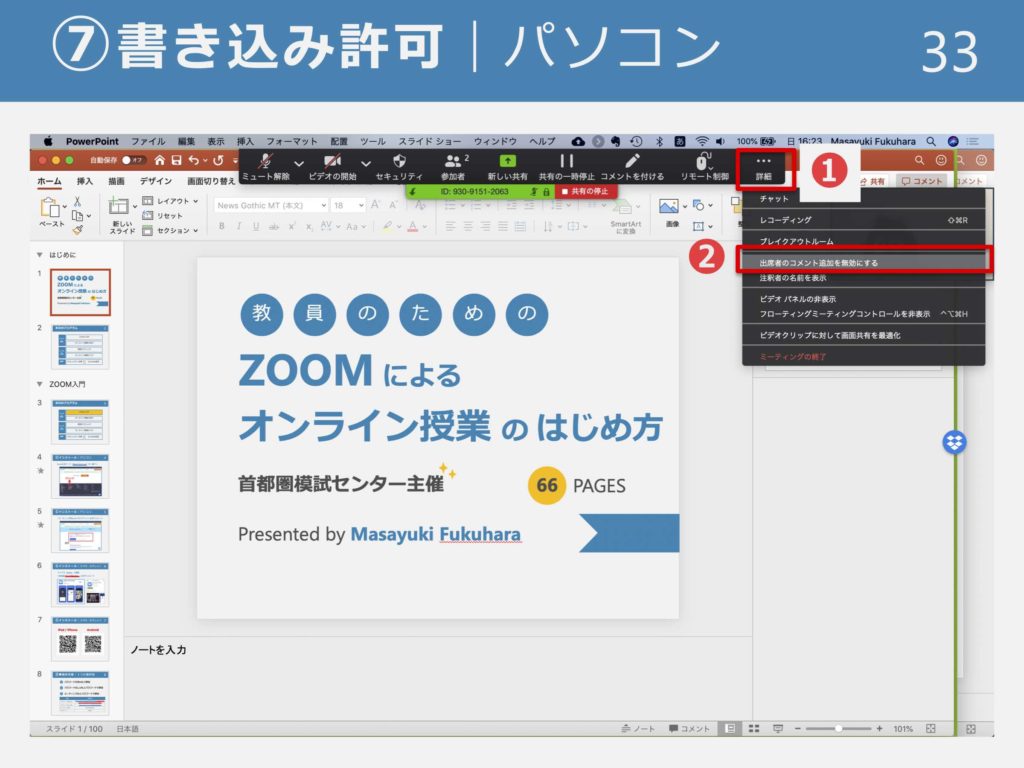The height and width of the screenshot is (768, 1024).
Task: Select レコーディング in the Zoom menu
Action: coord(863,220)
